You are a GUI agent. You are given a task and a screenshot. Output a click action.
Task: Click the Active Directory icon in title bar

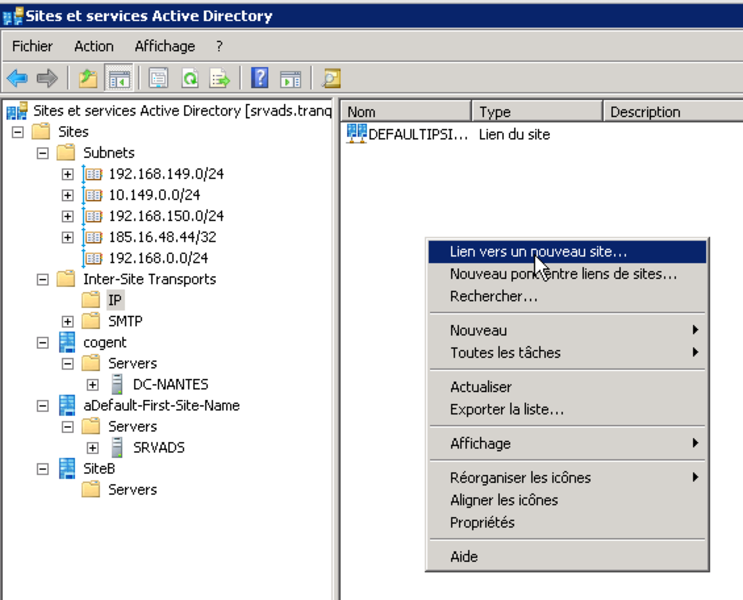click(x=13, y=16)
